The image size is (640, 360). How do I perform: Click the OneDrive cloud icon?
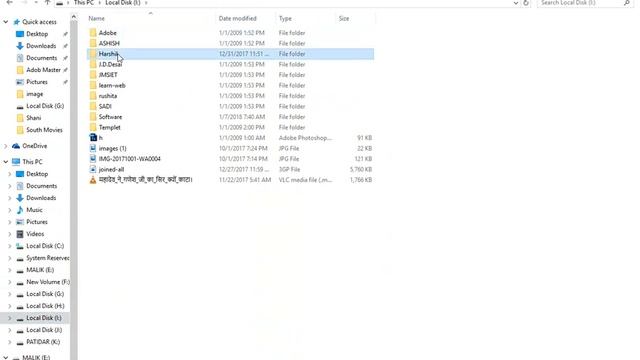(x=16, y=146)
